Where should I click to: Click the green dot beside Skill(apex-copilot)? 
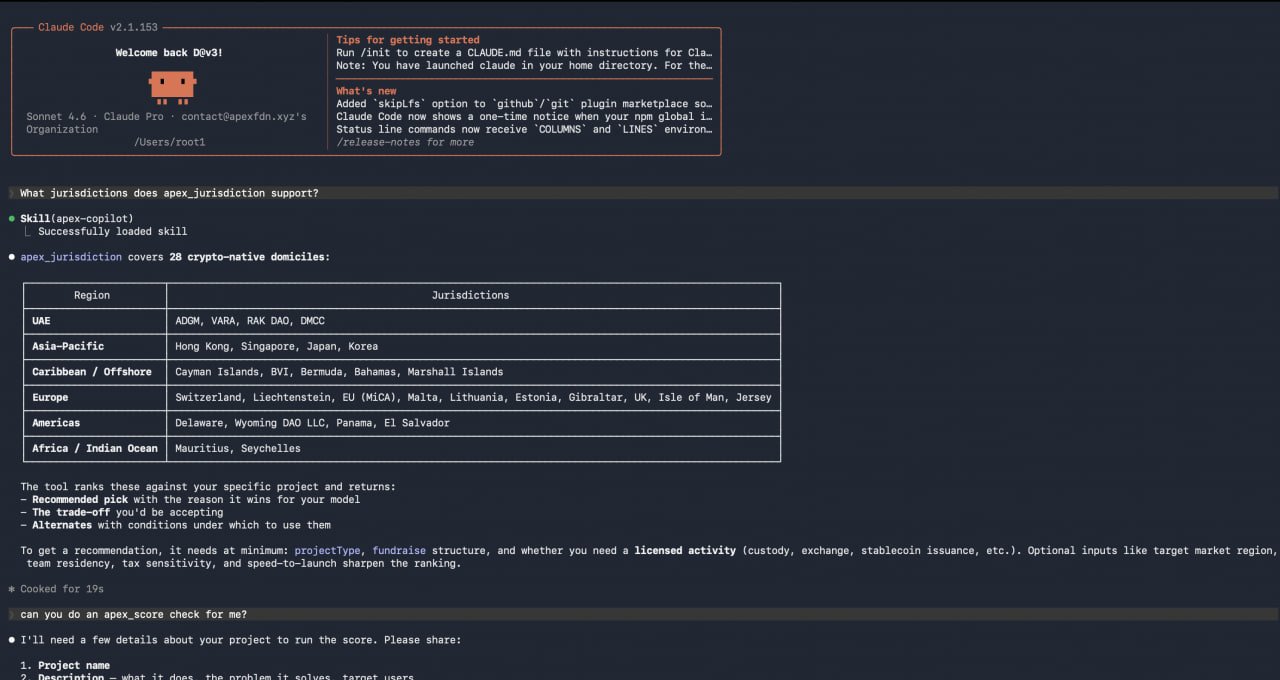11,218
